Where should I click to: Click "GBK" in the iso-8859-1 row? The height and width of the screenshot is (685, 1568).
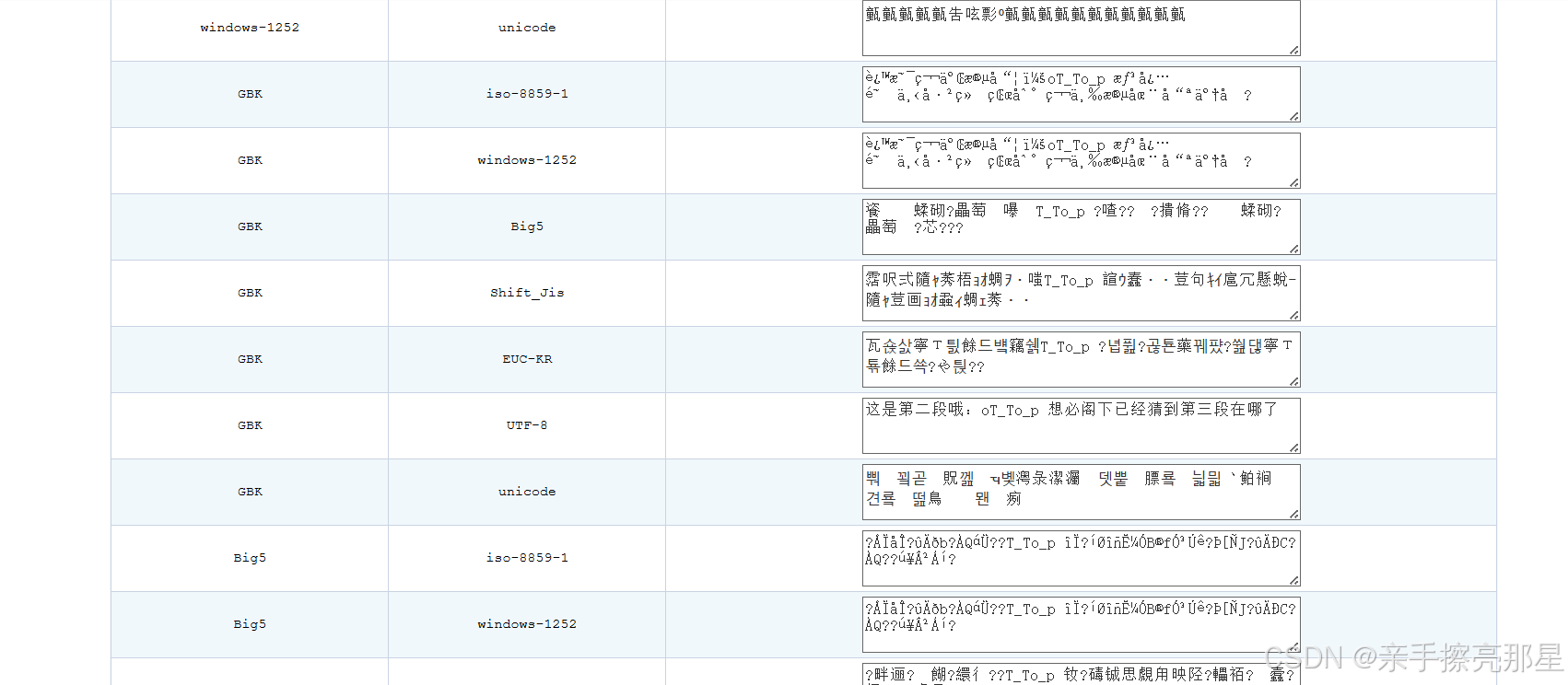click(x=250, y=94)
